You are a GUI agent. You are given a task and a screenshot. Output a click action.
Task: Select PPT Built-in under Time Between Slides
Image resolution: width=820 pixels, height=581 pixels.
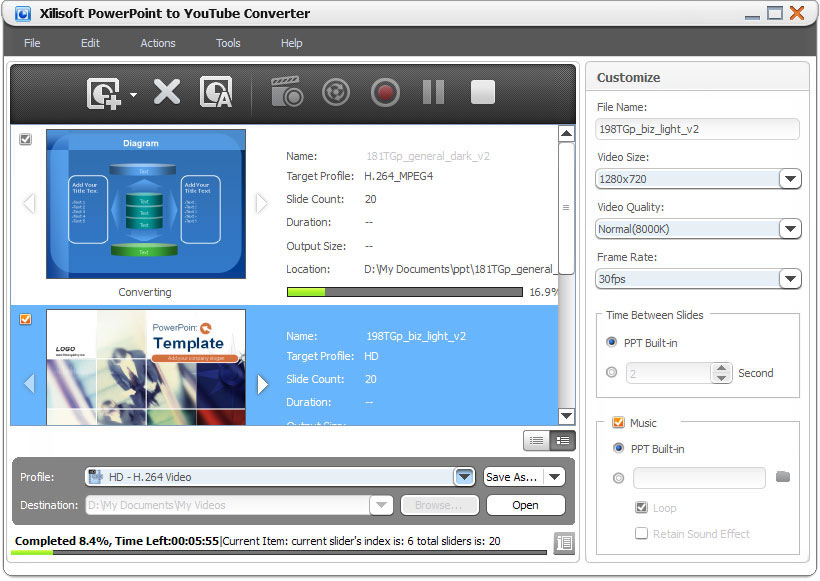[x=612, y=342]
